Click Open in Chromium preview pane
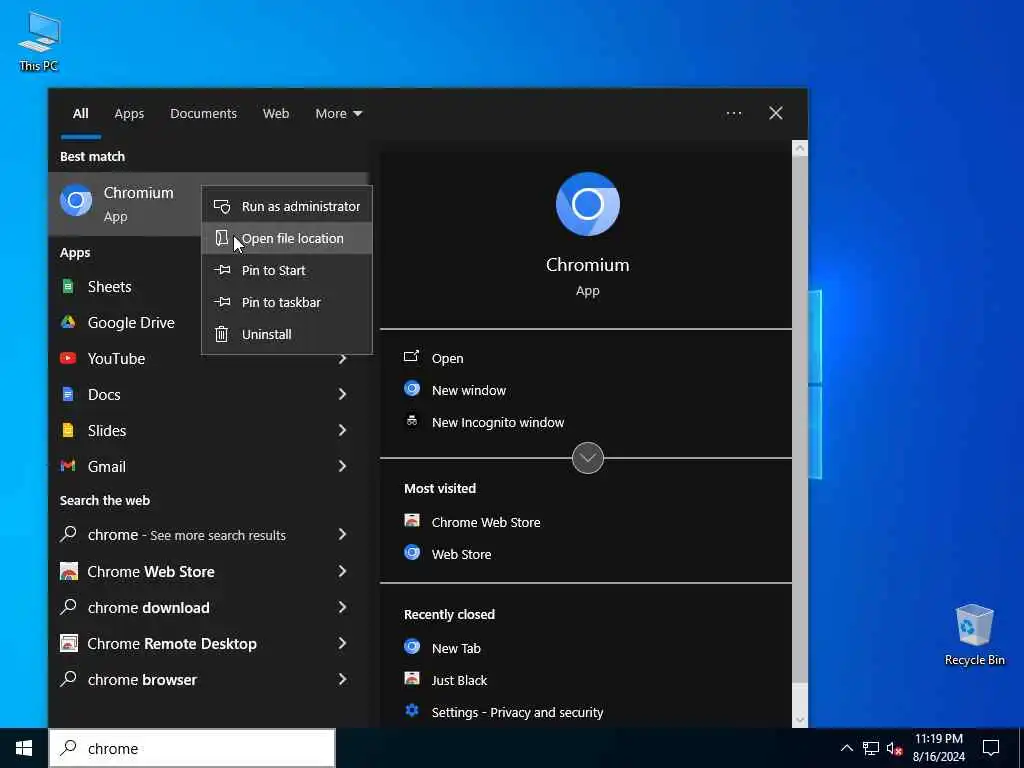The height and width of the screenshot is (768, 1024). [447, 359]
